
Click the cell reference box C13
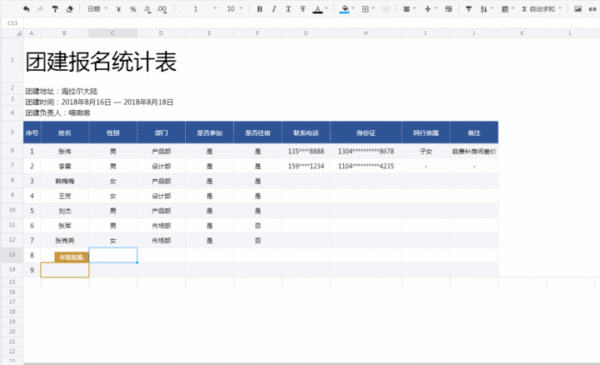point(13,23)
